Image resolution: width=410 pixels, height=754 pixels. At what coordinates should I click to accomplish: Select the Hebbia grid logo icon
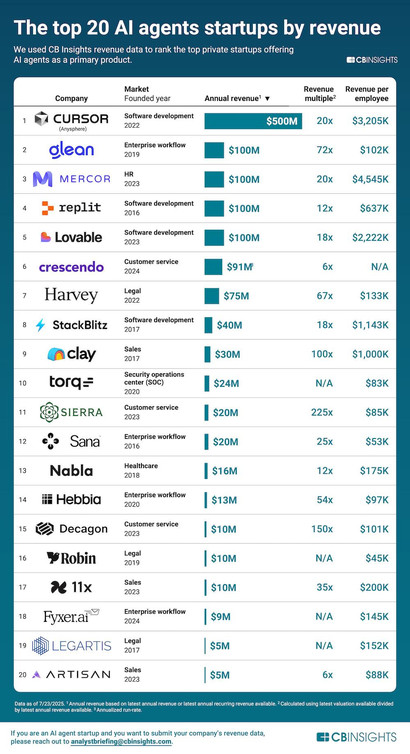click(x=47, y=499)
